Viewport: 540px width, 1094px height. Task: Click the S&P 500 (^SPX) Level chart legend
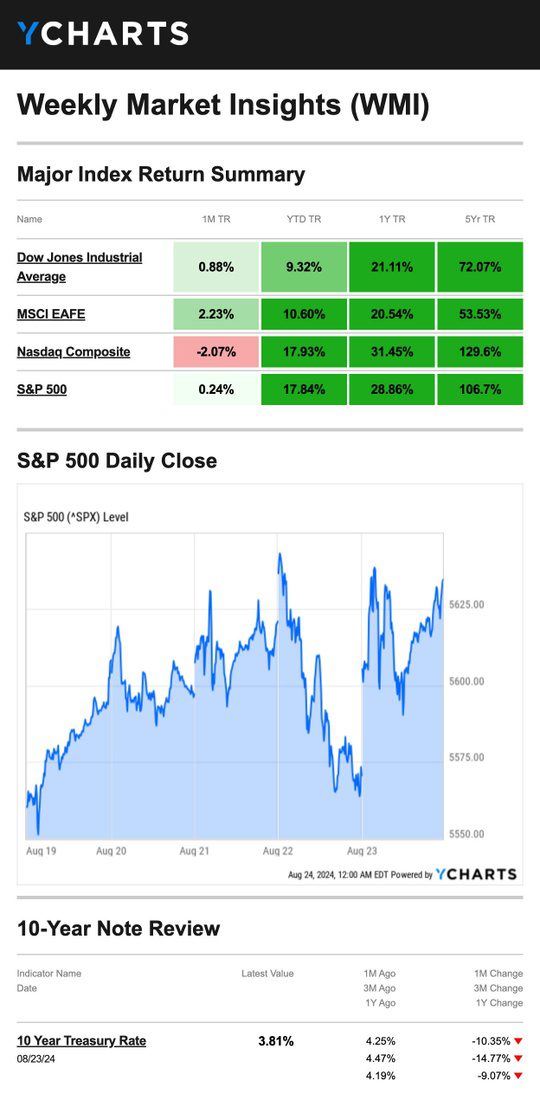coord(77,517)
